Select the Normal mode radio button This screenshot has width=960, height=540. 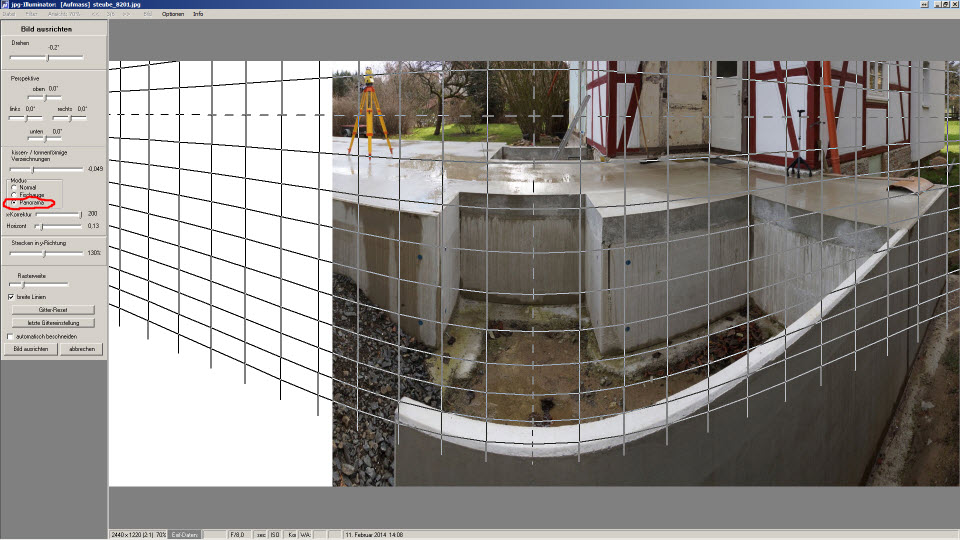[x=14, y=186]
